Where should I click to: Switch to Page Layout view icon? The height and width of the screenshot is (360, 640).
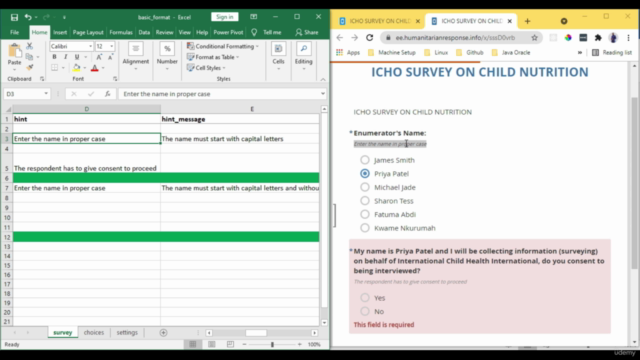(x=211, y=344)
